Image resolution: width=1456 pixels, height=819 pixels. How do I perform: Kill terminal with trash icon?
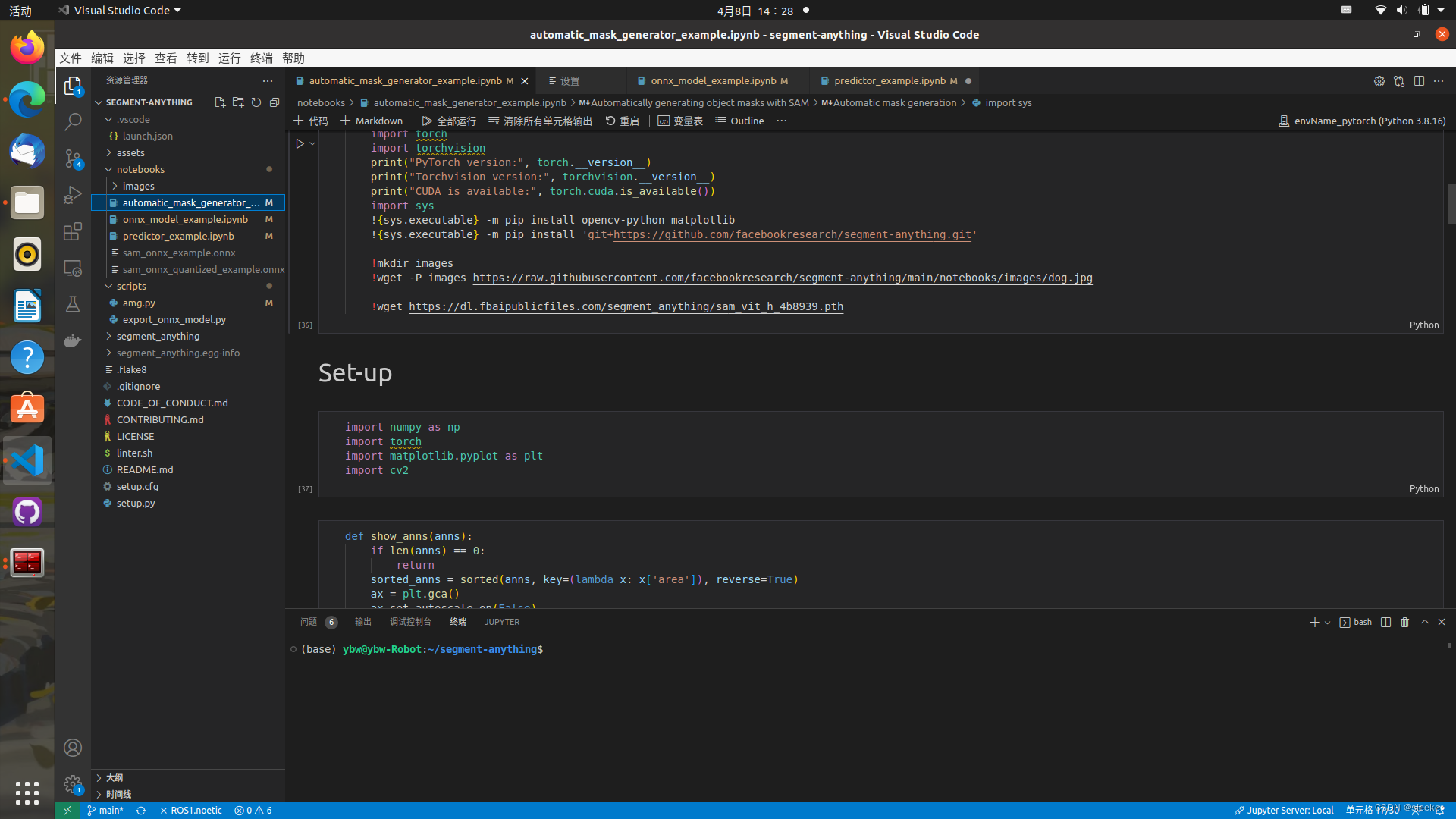[1404, 622]
